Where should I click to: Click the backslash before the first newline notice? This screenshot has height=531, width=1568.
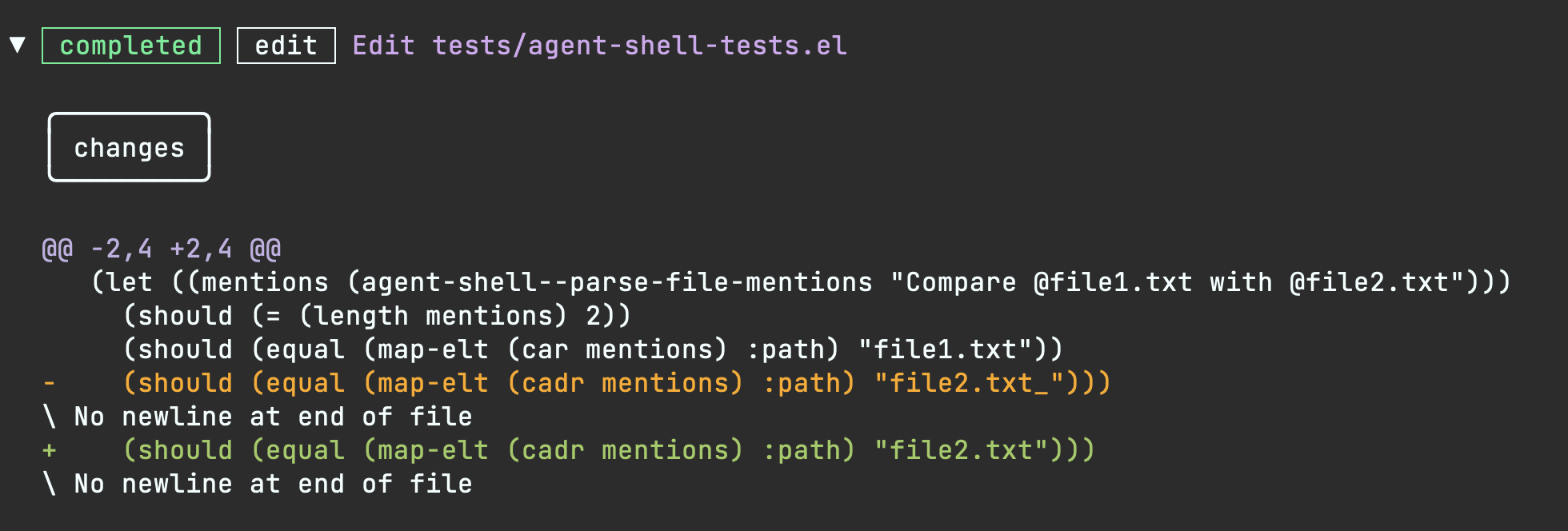50,417
